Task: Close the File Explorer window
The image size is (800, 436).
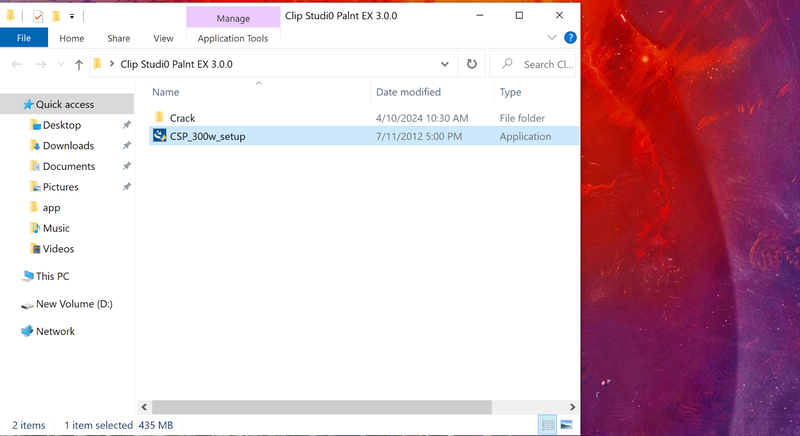Action: (x=559, y=15)
